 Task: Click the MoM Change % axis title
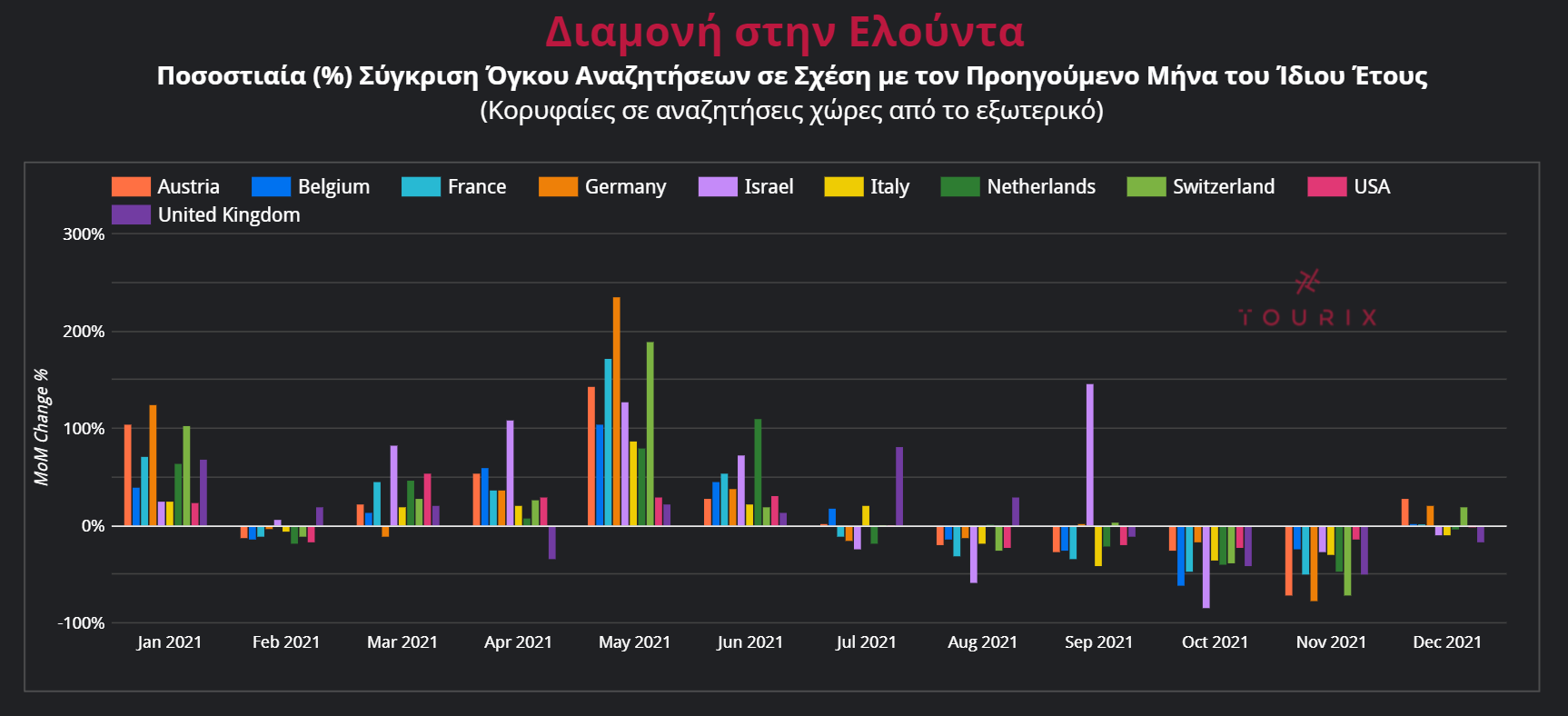(x=41, y=427)
